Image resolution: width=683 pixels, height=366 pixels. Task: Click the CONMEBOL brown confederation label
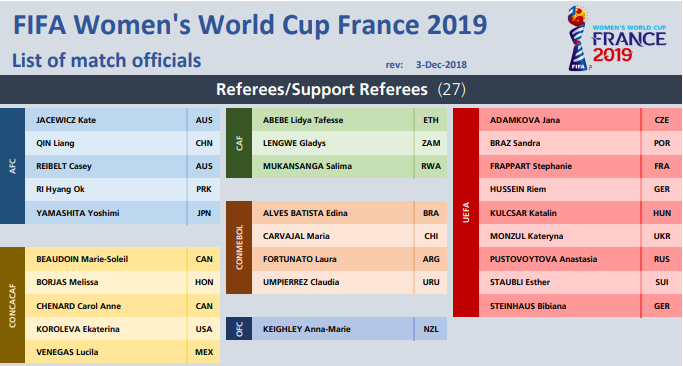coord(239,247)
